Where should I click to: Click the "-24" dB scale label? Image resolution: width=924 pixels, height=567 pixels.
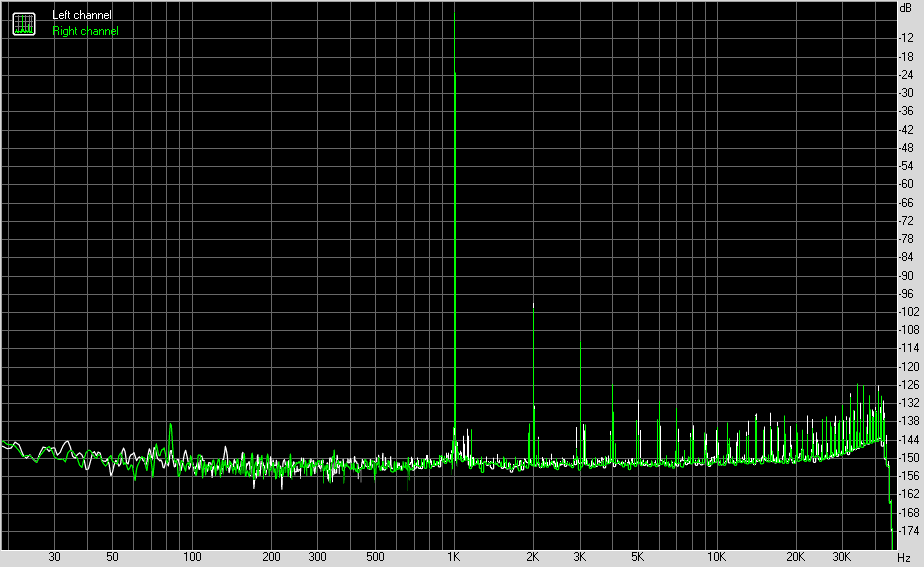pos(906,75)
